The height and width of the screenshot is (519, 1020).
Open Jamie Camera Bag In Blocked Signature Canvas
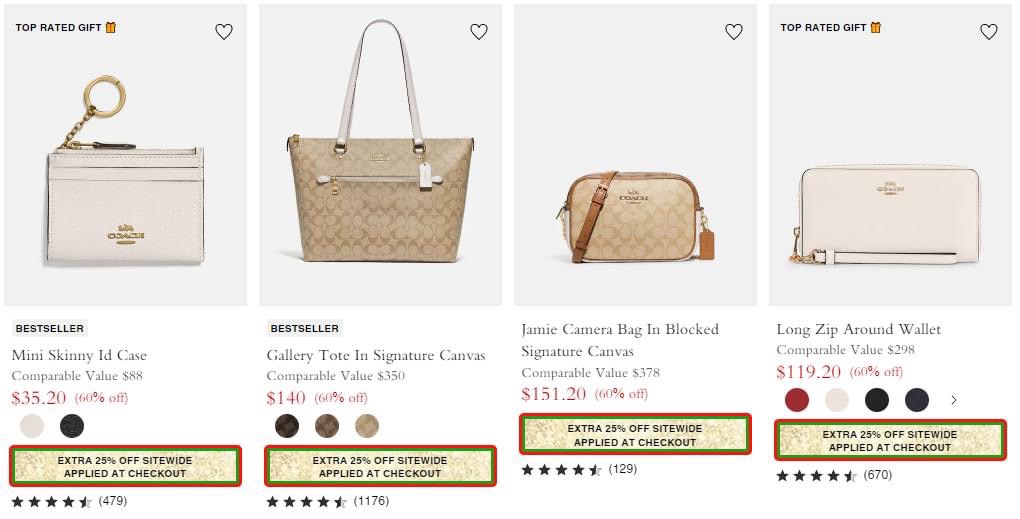pyautogui.click(x=620, y=340)
